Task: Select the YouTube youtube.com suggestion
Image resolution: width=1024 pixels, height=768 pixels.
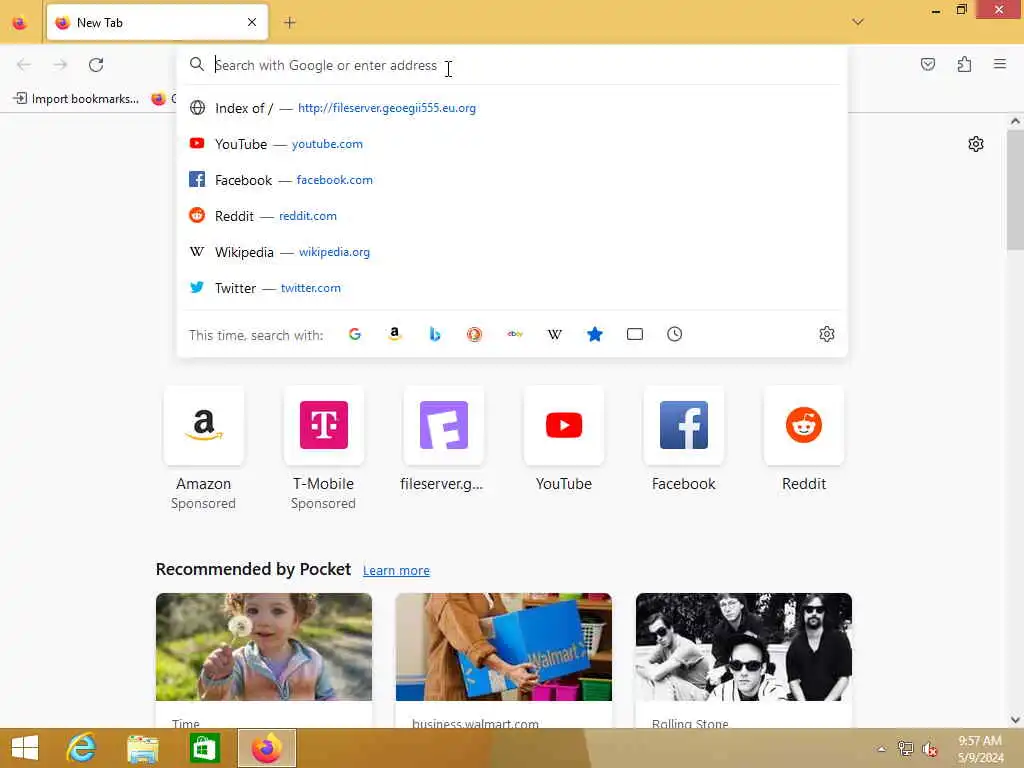Action: pos(512,144)
